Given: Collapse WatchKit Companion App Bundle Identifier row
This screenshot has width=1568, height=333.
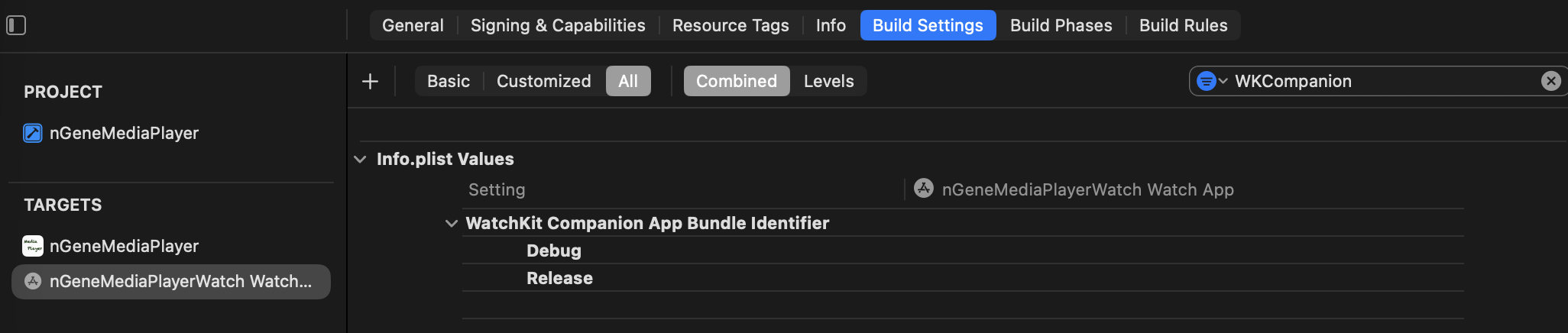Looking at the screenshot, I should coord(452,223).
